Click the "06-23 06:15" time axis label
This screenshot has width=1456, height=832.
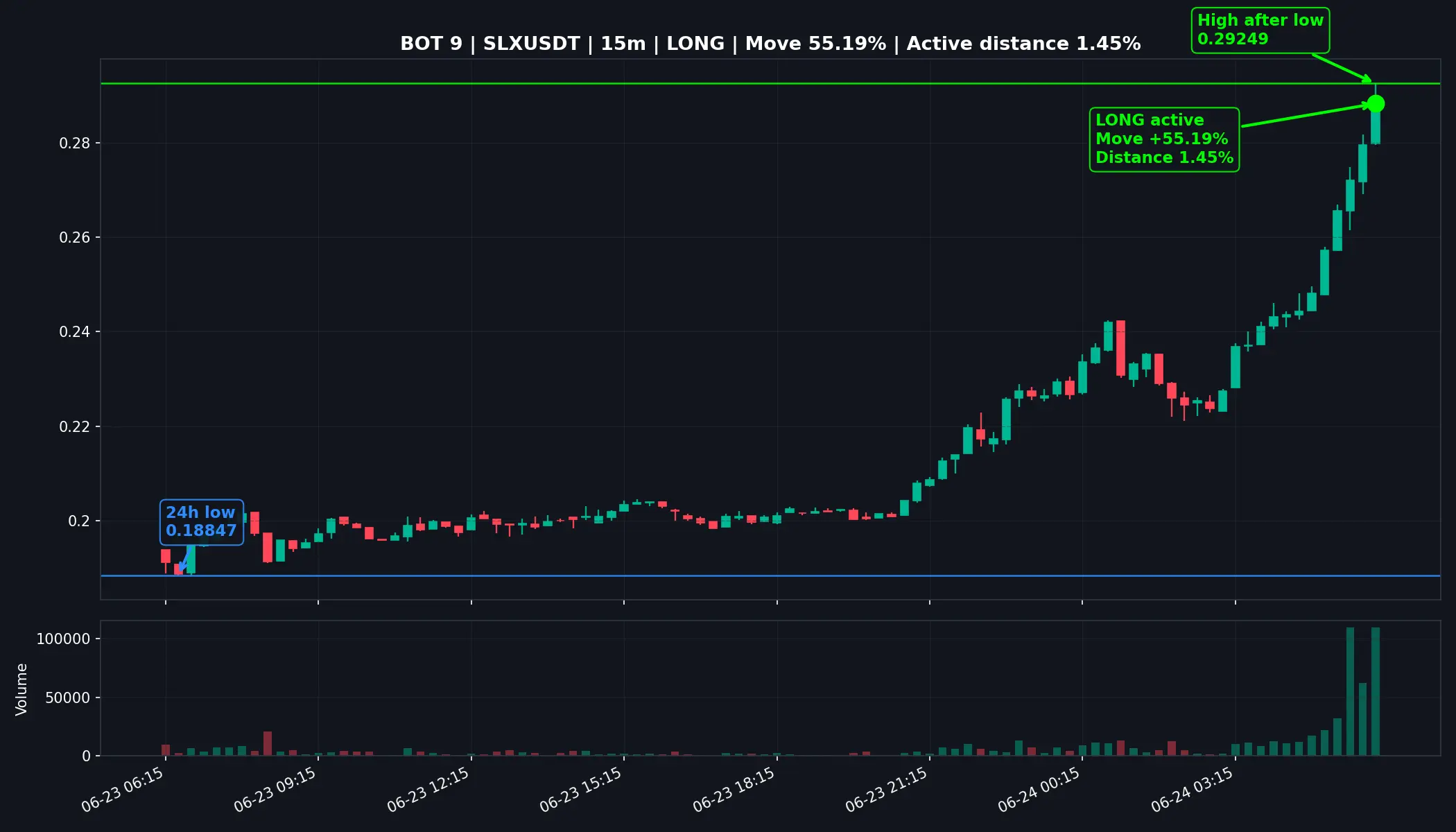pyautogui.click(x=123, y=790)
